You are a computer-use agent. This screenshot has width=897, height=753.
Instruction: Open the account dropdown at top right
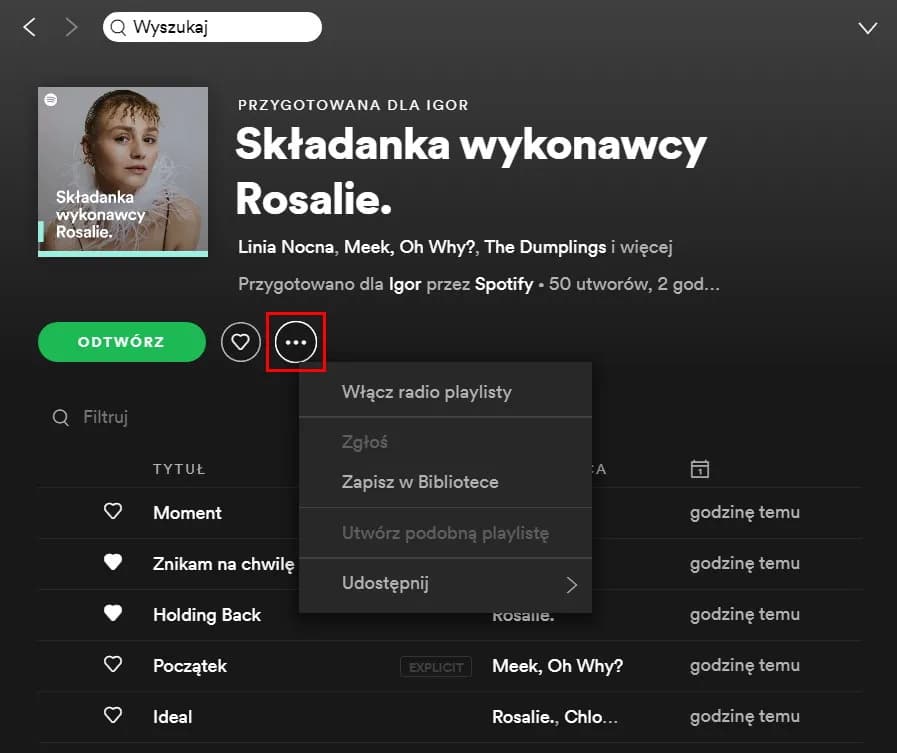tap(867, 27)
